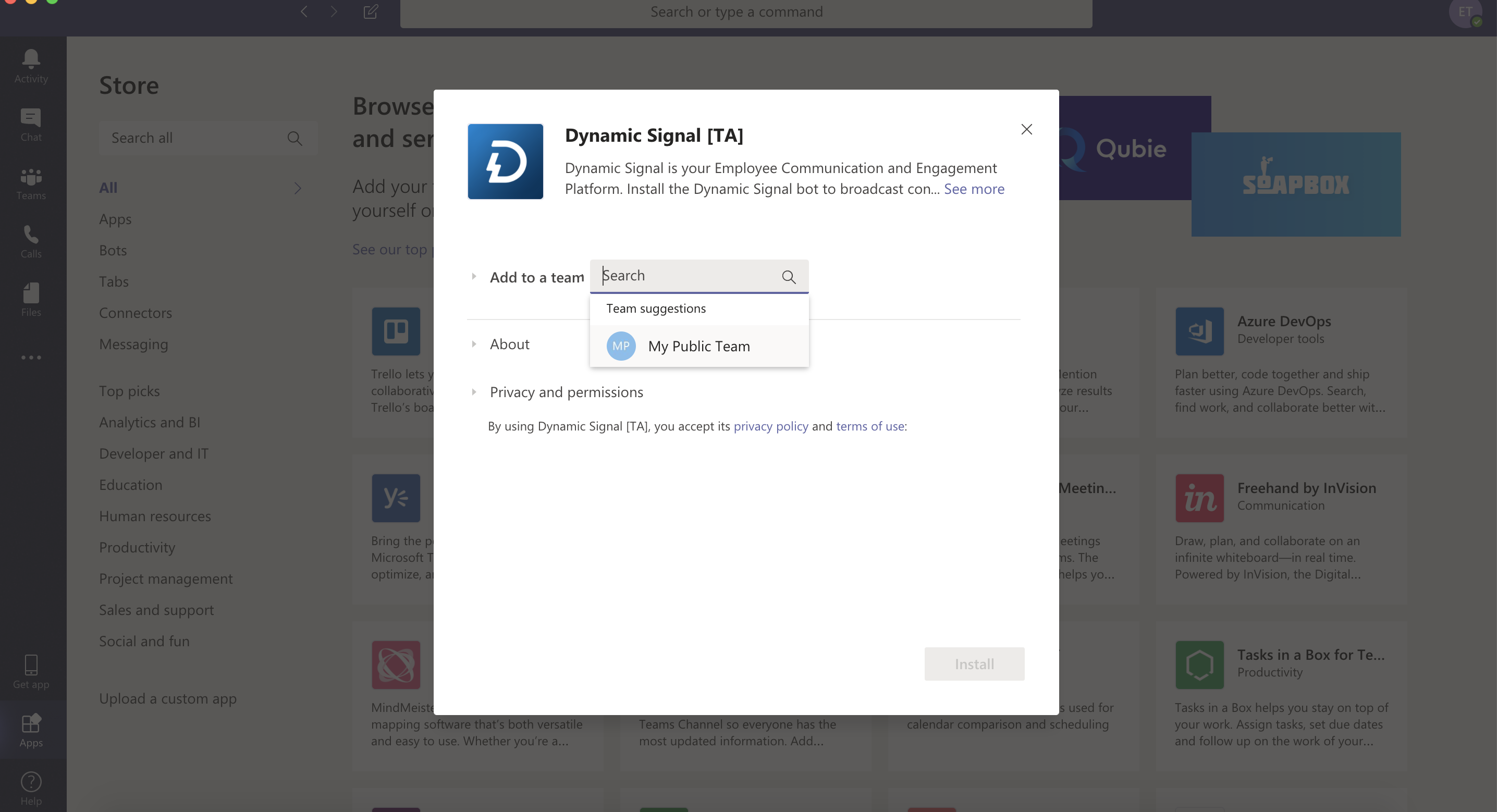Click the Freehand by InVision icon
This screenshot has height=812, width=1497.
1199,498
